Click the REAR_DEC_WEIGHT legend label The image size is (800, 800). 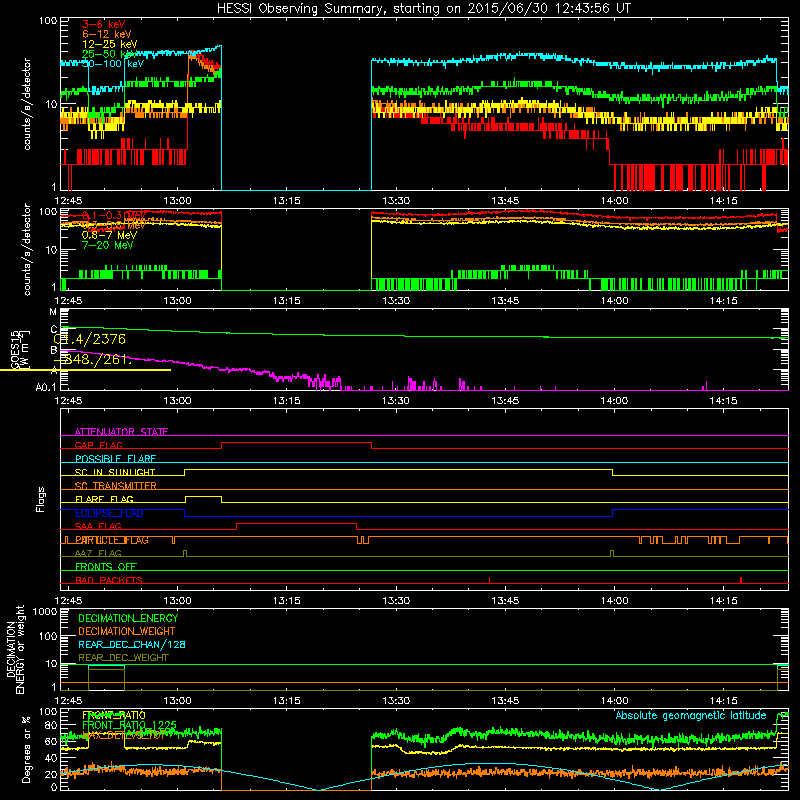[x=123, y=658]
